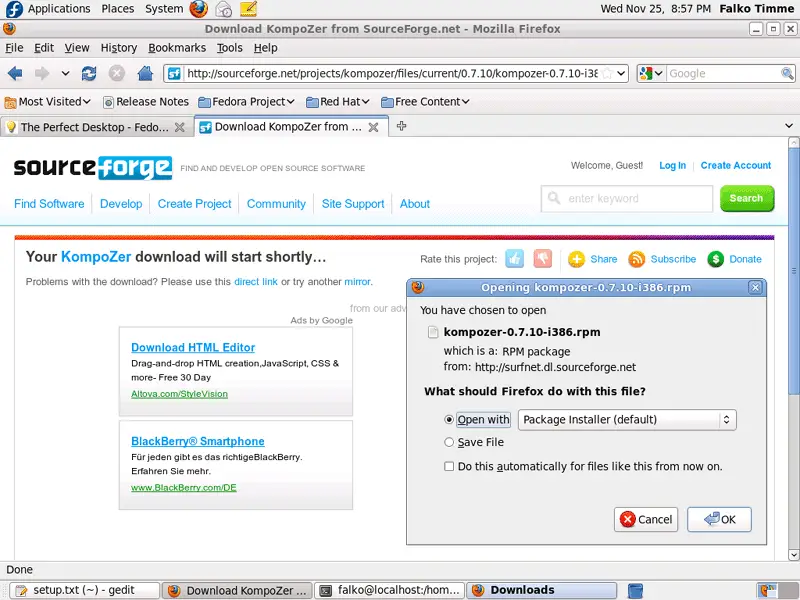The image size is (800, 600).
Task: Go forward with the Forward arrow
Action: coord(42,74)
